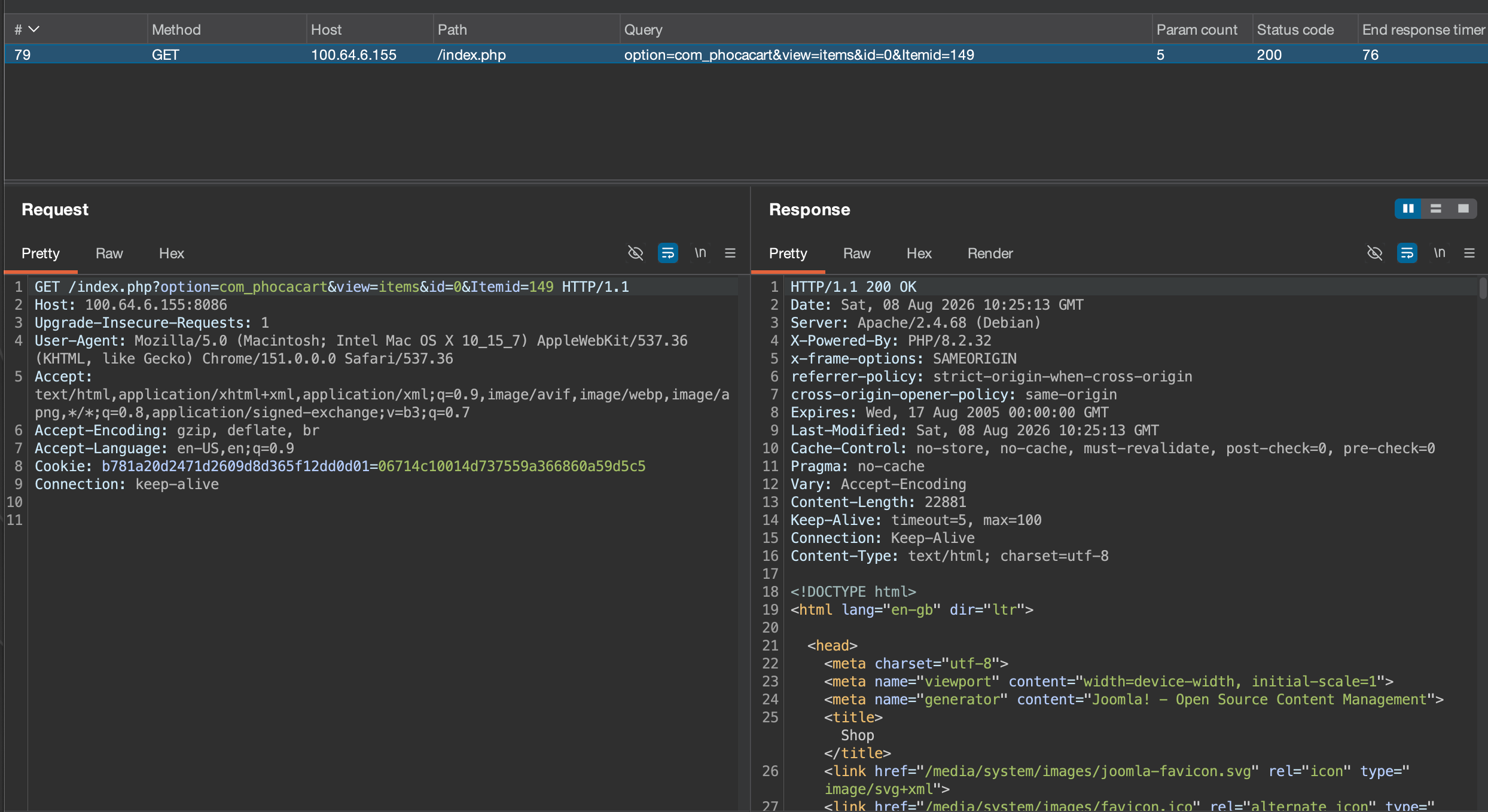
Task: Click the x-frame-options SAMEORIGIN header
Action: [904, 359]
